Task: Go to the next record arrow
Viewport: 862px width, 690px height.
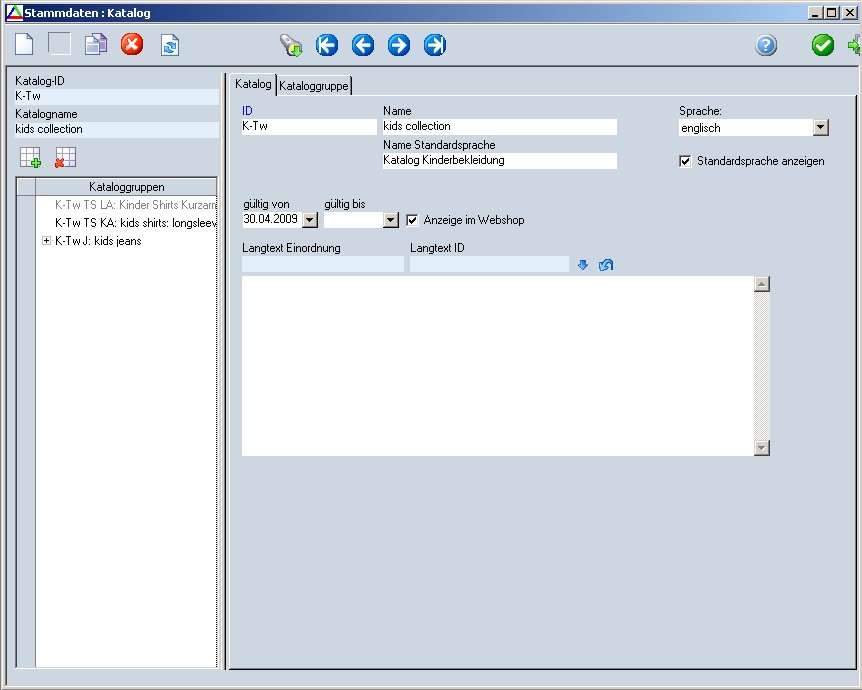Action: tap(399, 45)
